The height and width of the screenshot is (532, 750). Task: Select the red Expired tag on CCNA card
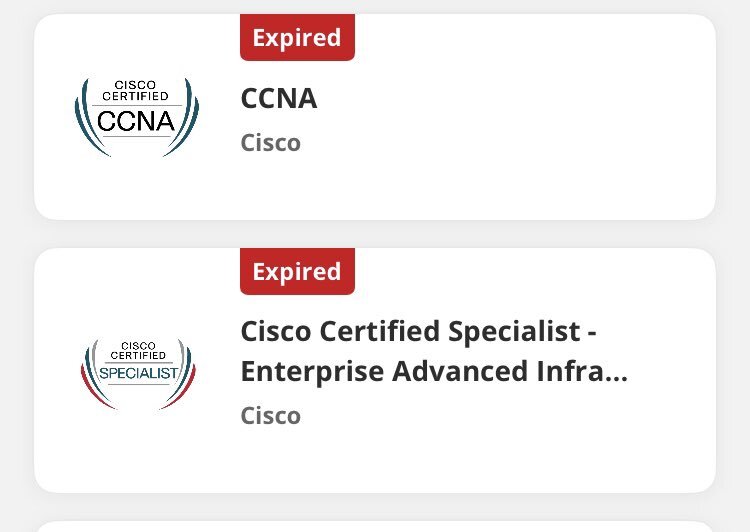[297, 37]
